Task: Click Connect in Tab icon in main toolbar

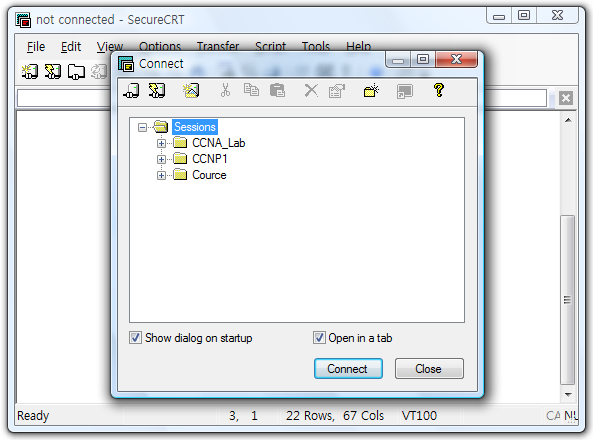Action: [x=76, y=72]
